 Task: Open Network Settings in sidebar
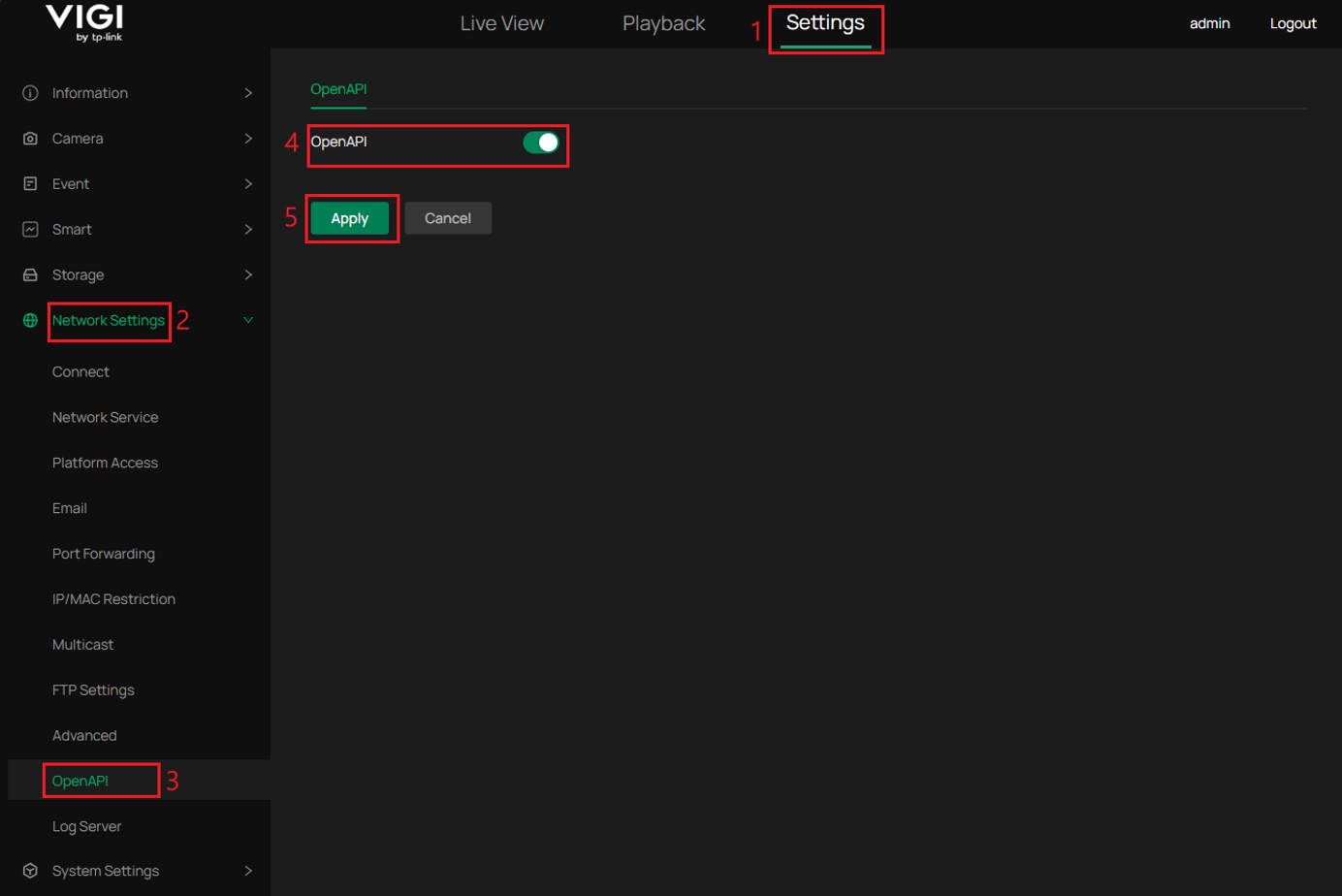109,321
